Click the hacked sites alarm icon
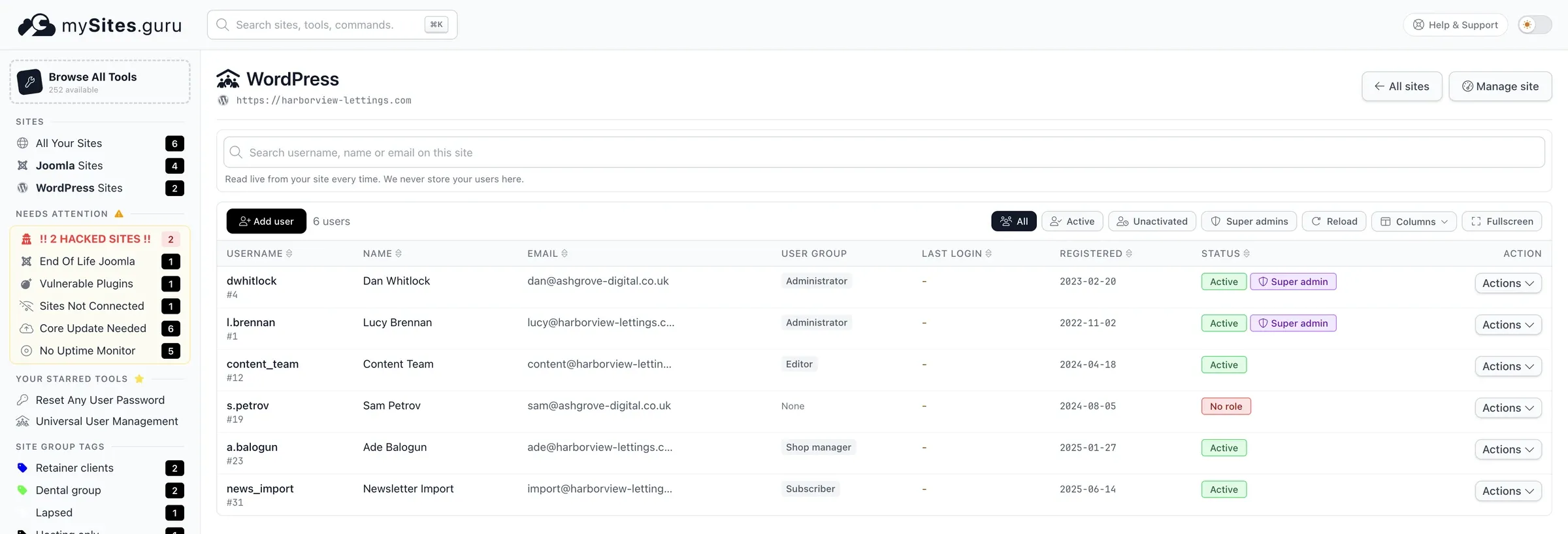Image resolution: width=1568 pixels, height=534 pixels. pyautogui.click(x=26, y=239)
